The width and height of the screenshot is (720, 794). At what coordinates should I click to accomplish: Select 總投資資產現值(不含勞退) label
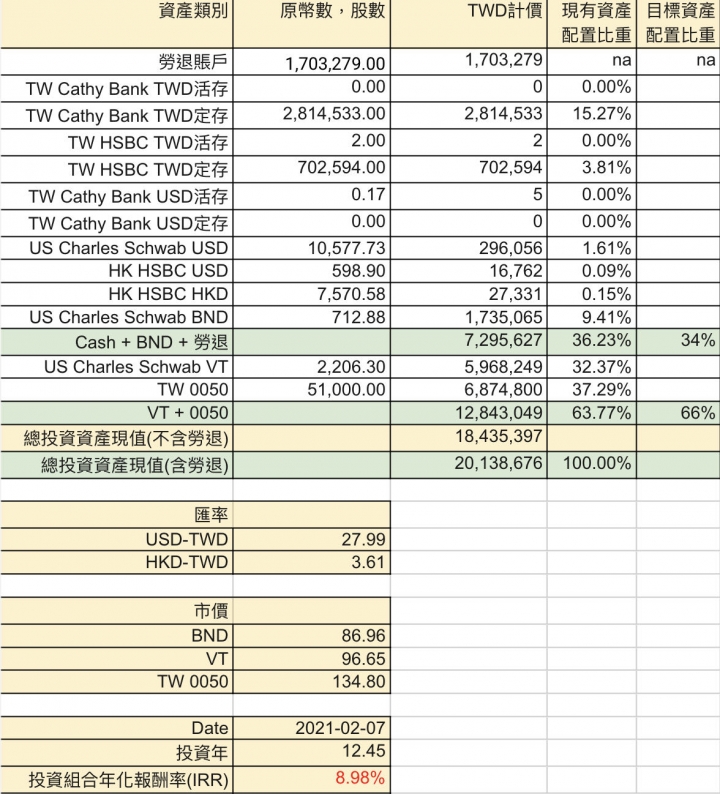tap(116, 438)
